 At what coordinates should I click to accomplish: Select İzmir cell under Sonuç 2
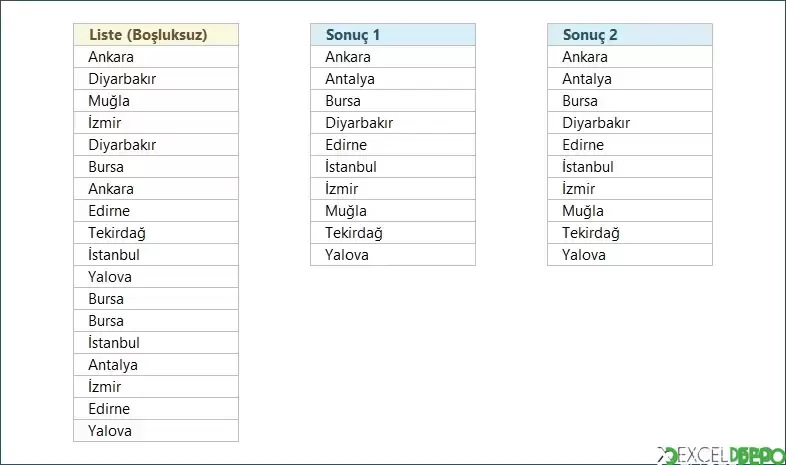(630, 189)
